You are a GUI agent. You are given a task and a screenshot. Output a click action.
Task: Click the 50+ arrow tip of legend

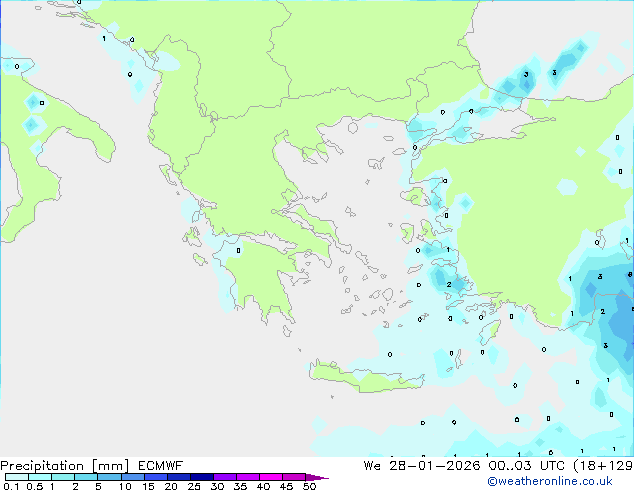click(x=317, y=477)
